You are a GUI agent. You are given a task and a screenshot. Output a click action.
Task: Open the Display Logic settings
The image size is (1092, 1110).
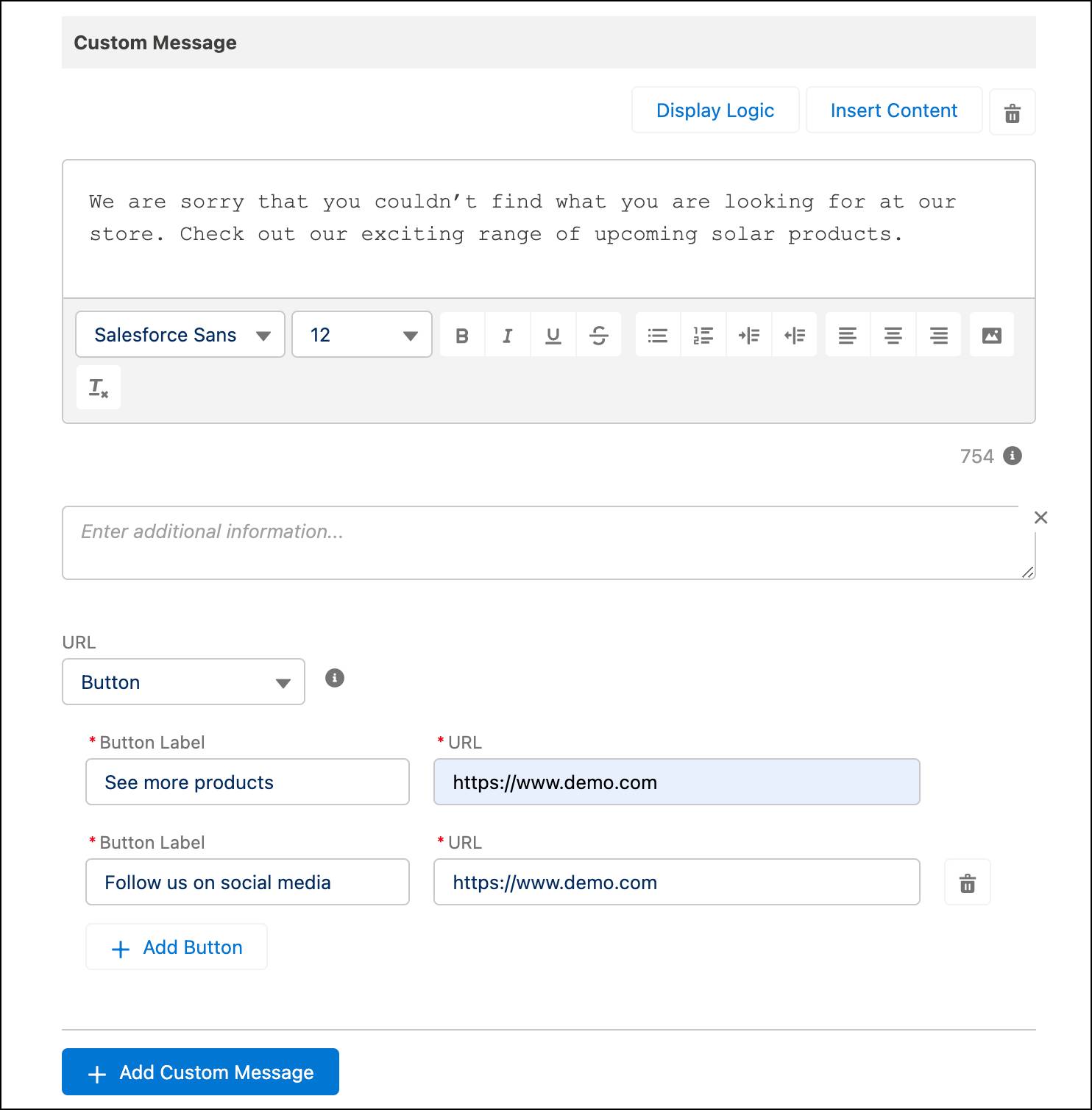coord(715,110)
